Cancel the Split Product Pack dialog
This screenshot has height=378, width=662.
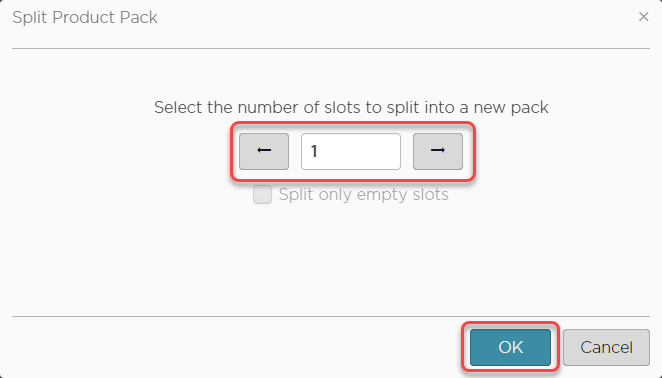coord(606,347)
